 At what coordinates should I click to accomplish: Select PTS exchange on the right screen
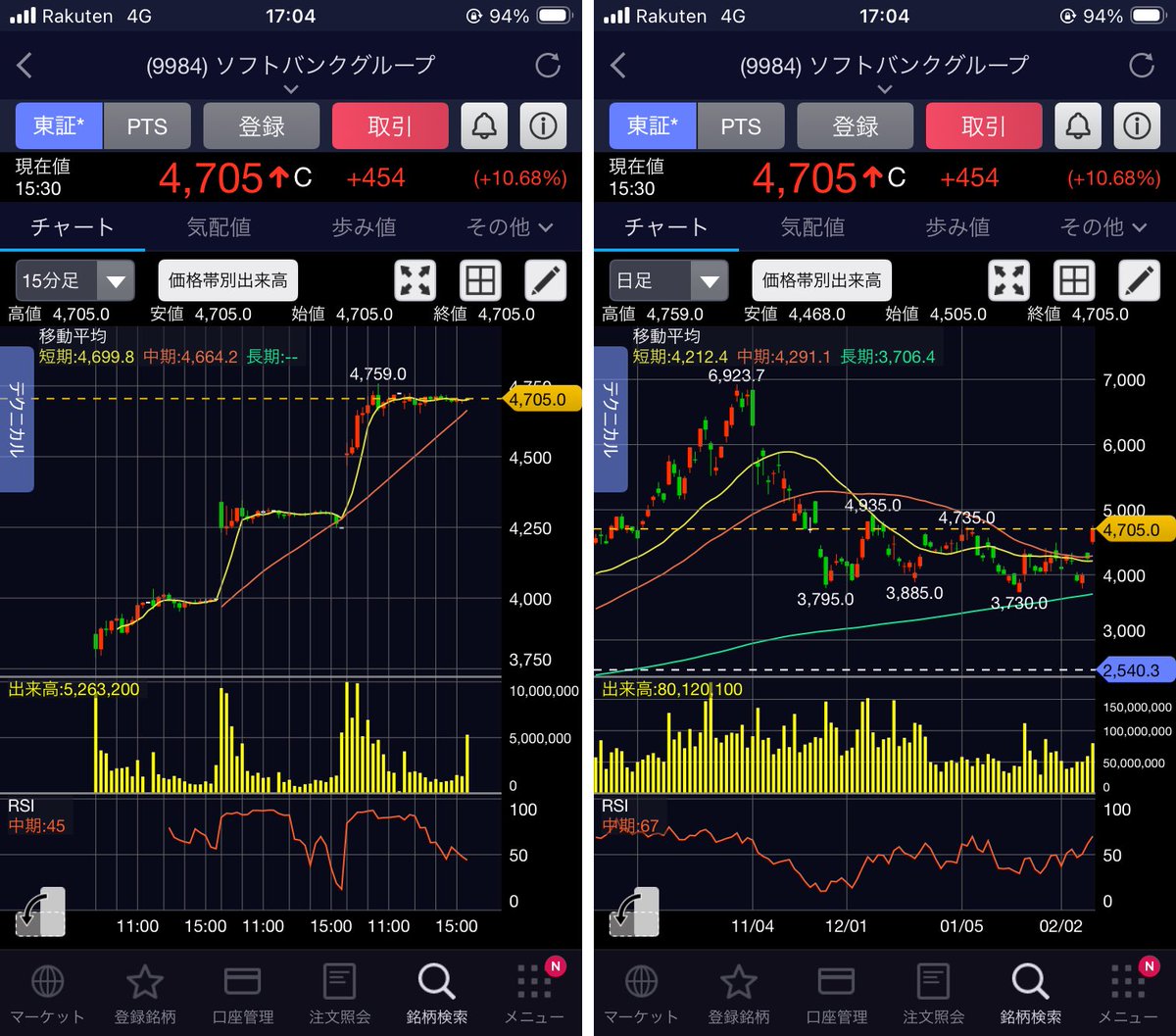(741, 126)
